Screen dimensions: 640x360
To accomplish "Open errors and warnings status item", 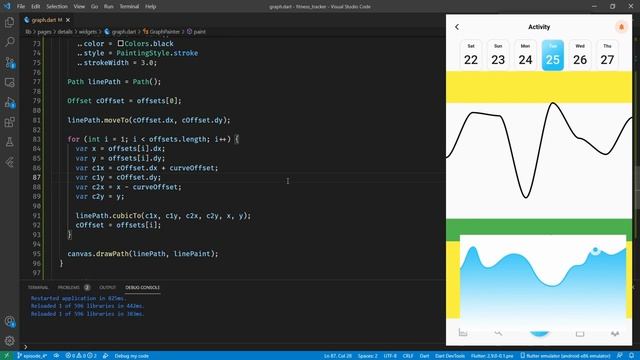I will (81, 356).
